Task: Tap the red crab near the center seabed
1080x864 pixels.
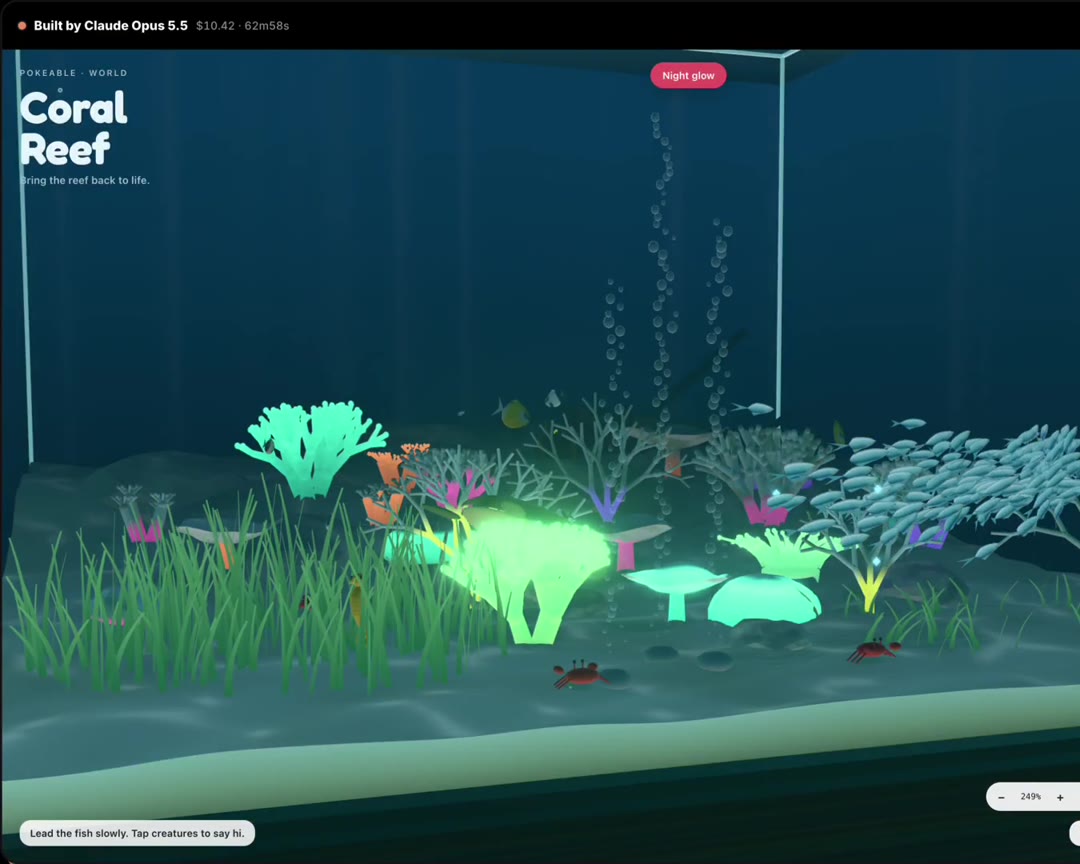Action: tap(579, 675)
